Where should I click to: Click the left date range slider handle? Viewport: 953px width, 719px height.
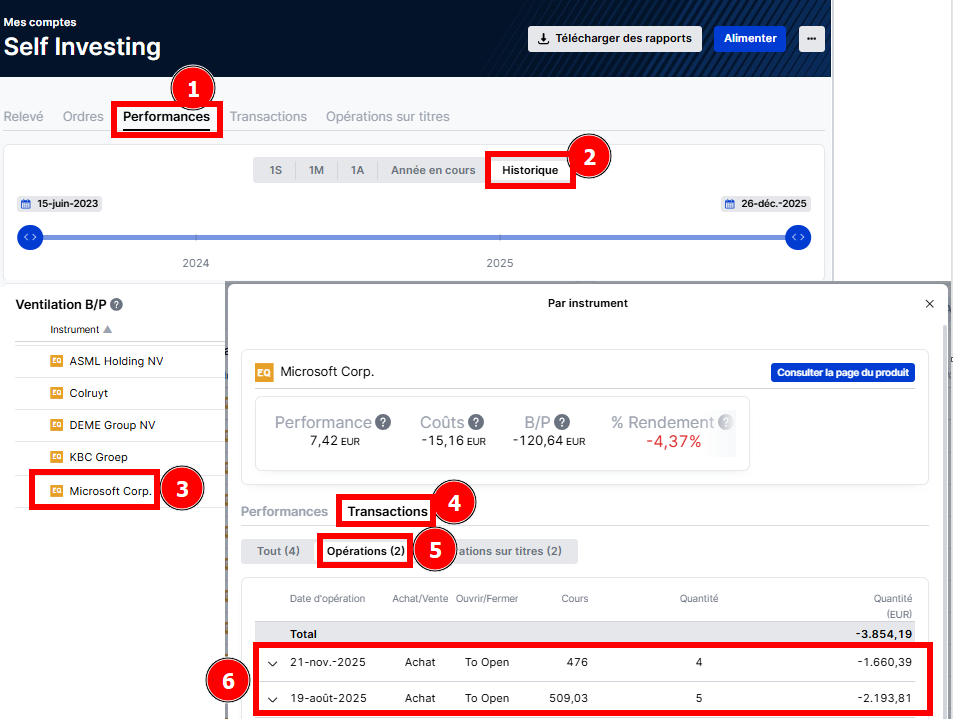(30, 238)
